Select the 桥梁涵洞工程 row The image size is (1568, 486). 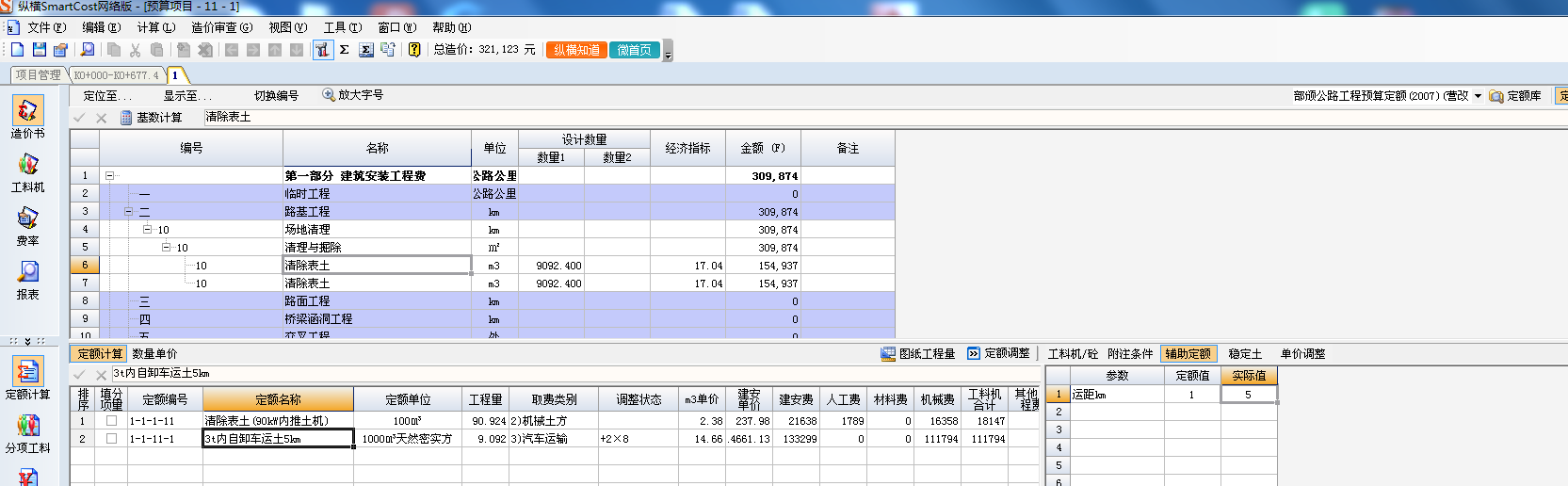tap(482, 319)
